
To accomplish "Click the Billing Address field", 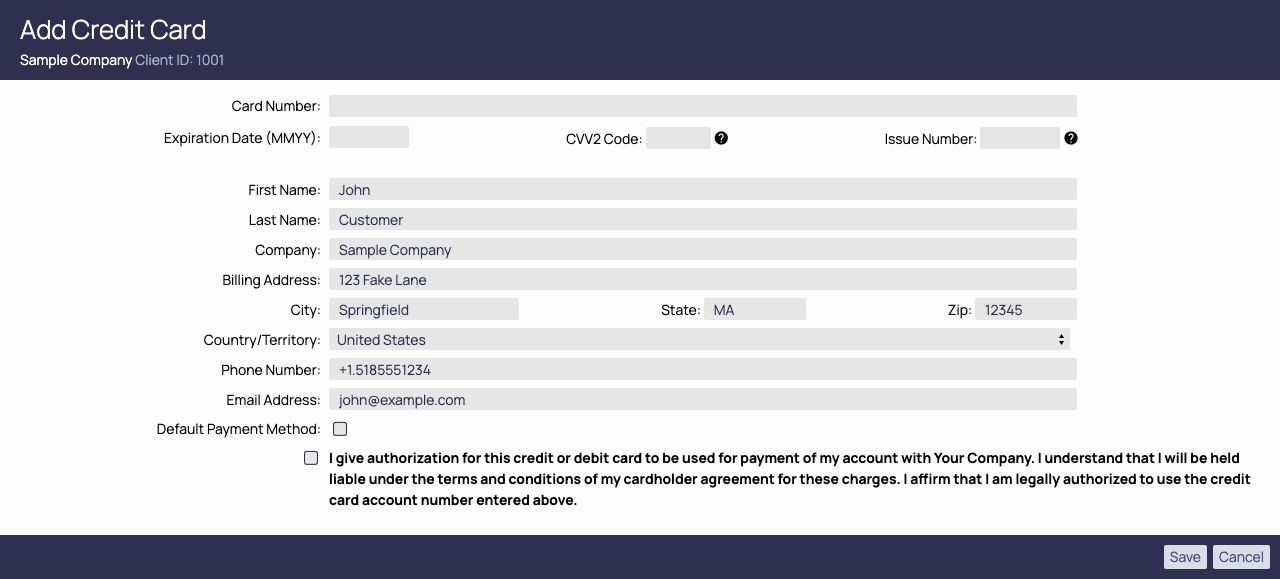I will pyautogui.click(x=703, y=280).
